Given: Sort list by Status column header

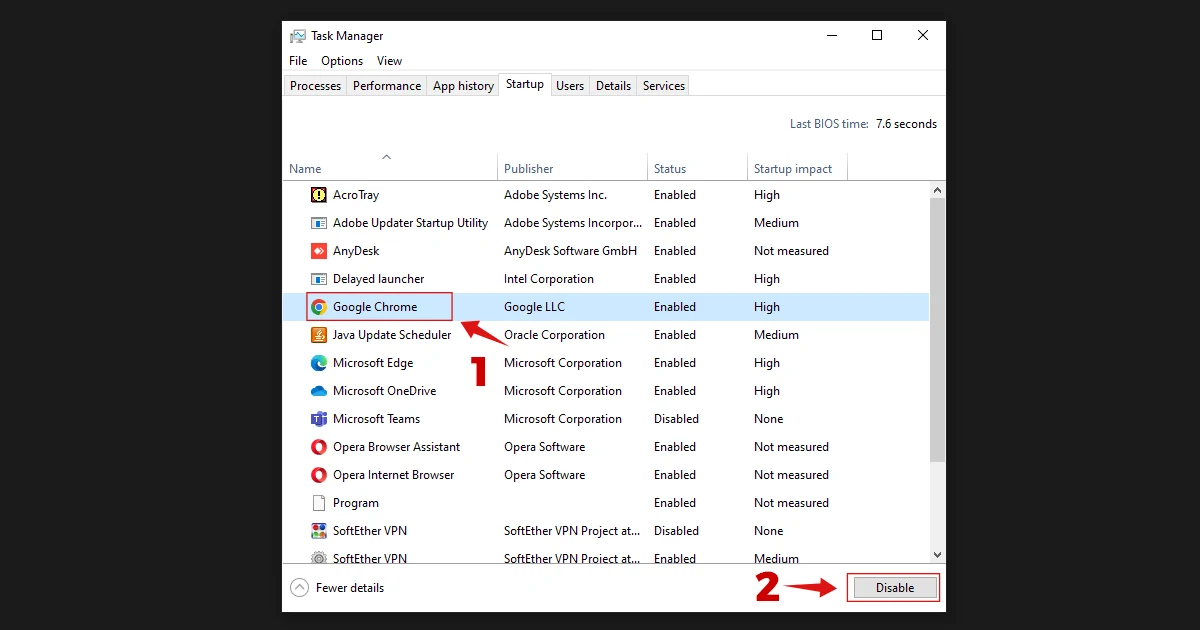Looking at the screenshot, I should coord(698,166).
